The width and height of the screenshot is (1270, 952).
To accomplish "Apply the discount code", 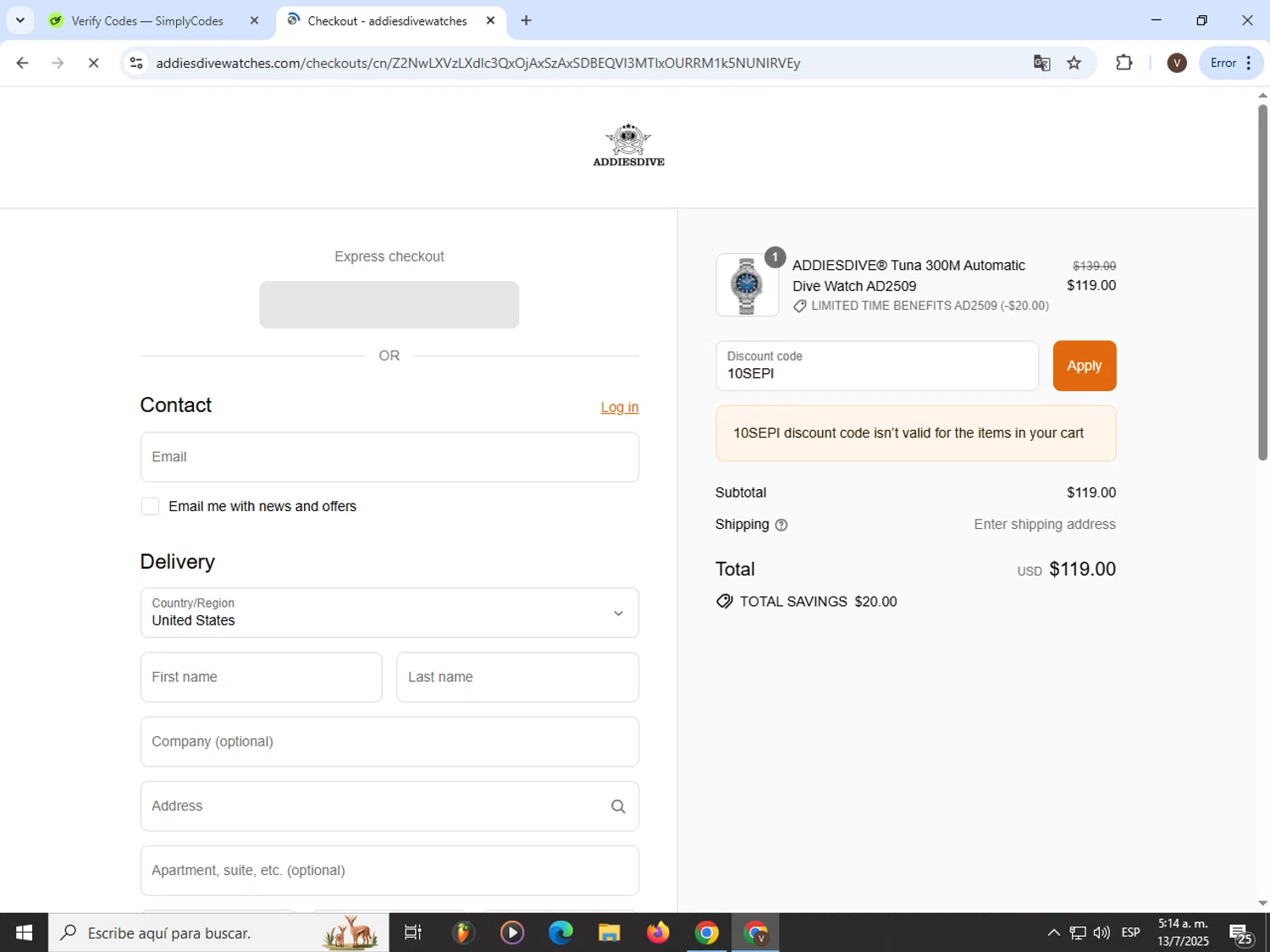I will tap(1084, 366).
